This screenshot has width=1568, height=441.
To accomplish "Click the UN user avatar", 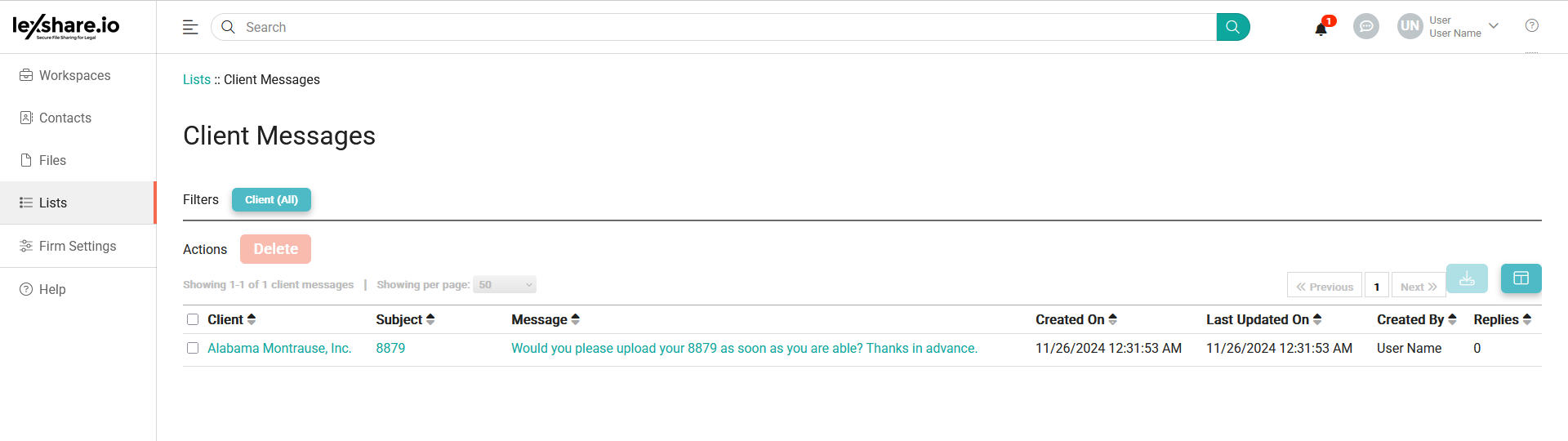I will 1410,26.
